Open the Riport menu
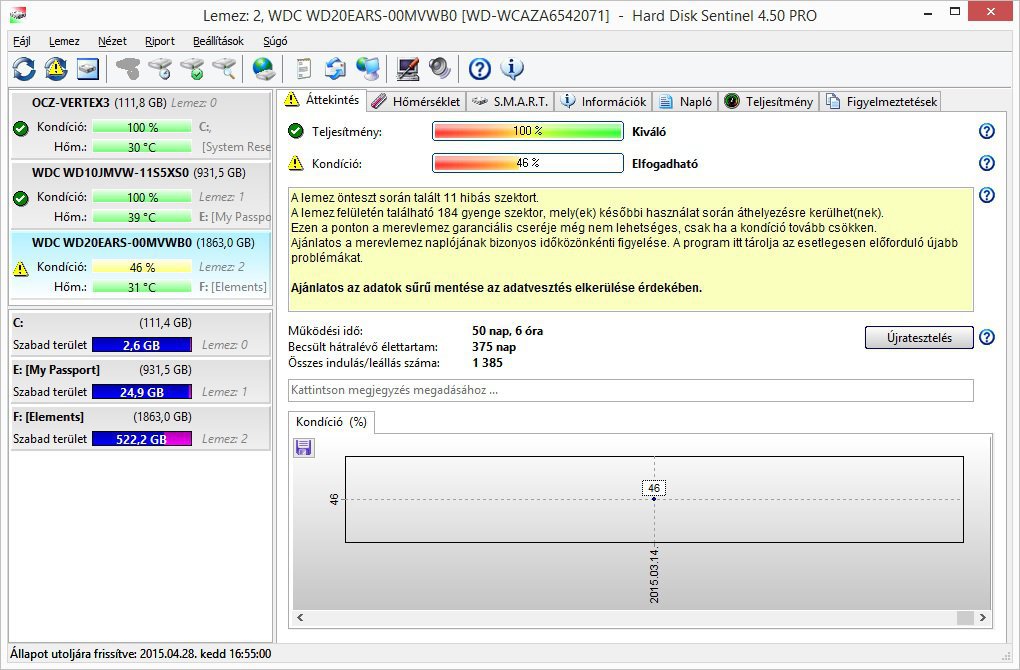Screen dimensions: 1020x670 pos(159,41)
